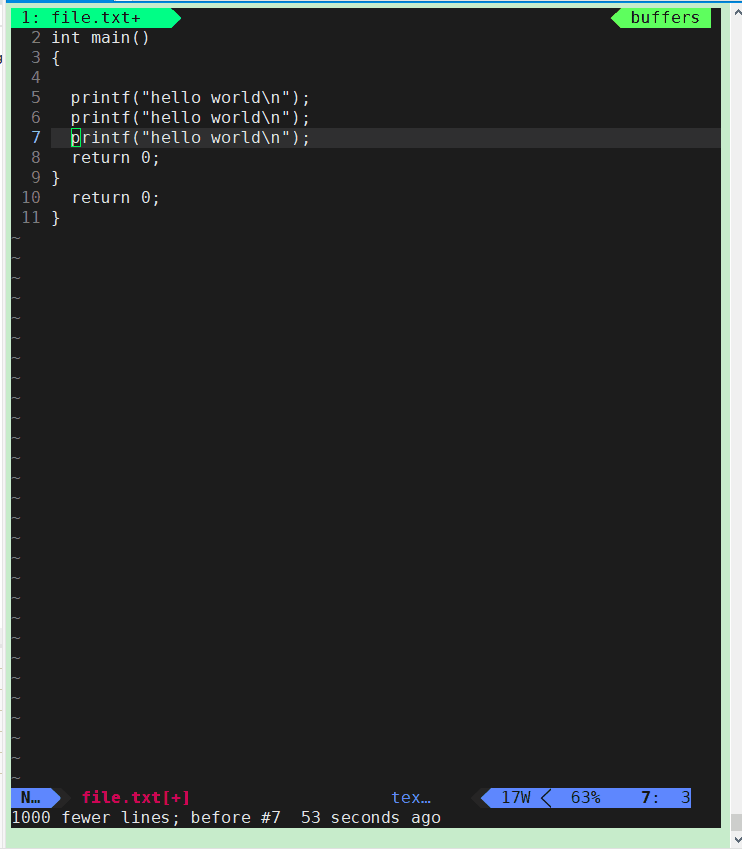The height and width of the screenshot is (849, 742).
Task: Click the vertical scrollbar thumb
Action: pos(737,822)
